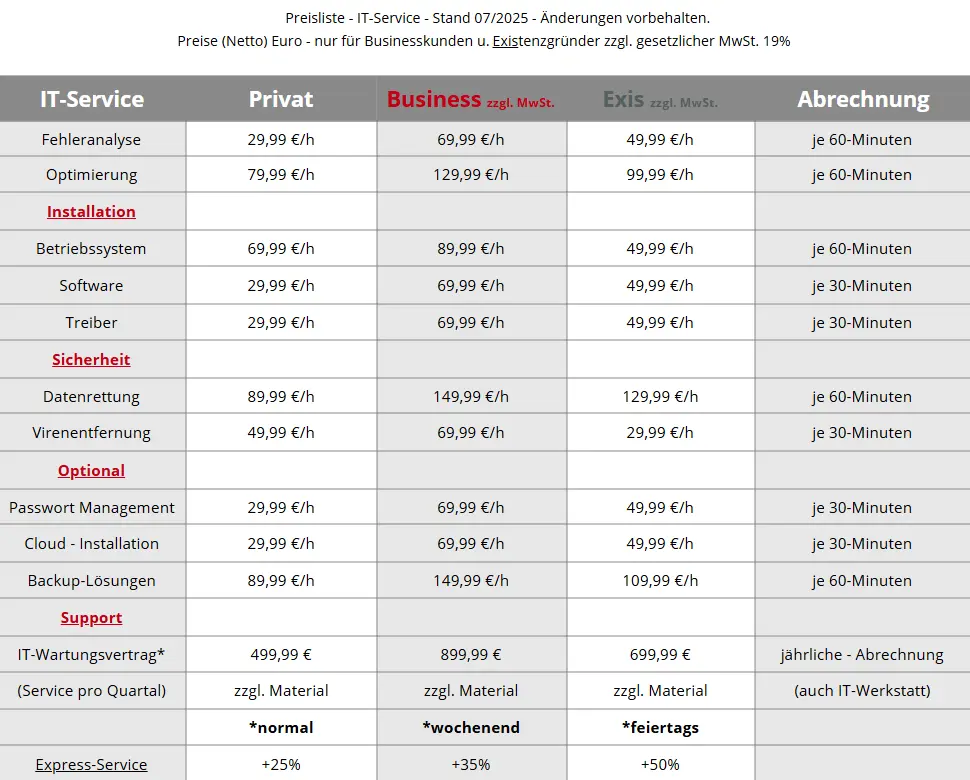Click the Express-Service link

[x=91, y=765]
